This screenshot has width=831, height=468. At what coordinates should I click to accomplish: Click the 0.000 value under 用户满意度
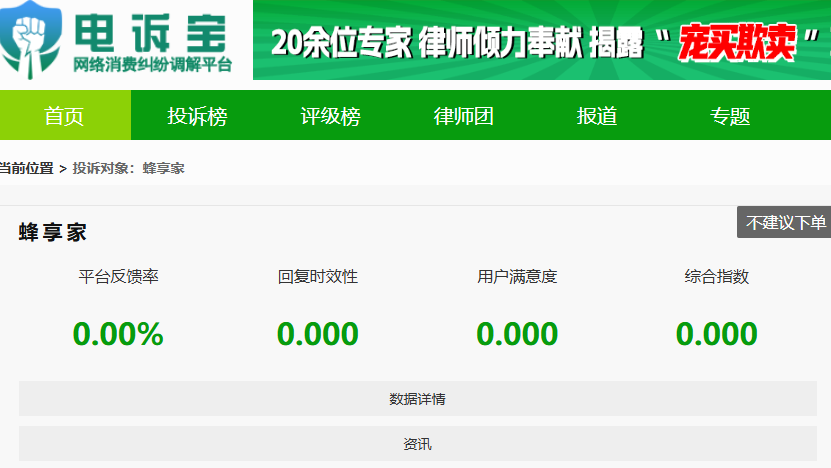(517, 334)
